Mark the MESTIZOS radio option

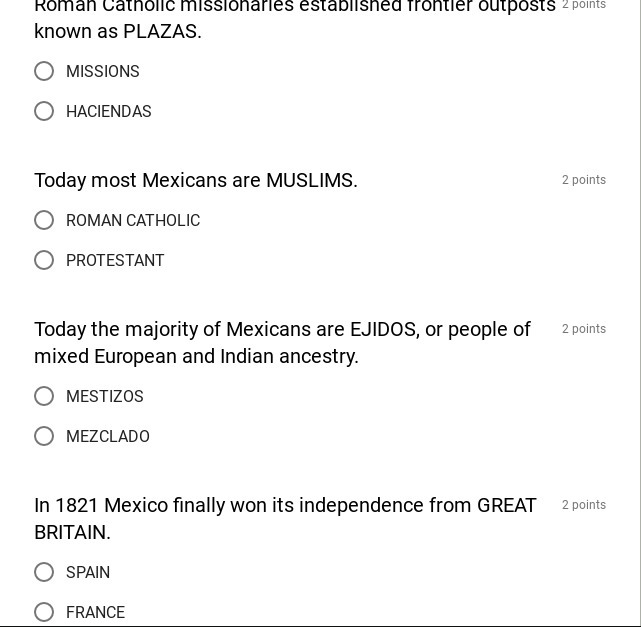(x=44, y=396)
